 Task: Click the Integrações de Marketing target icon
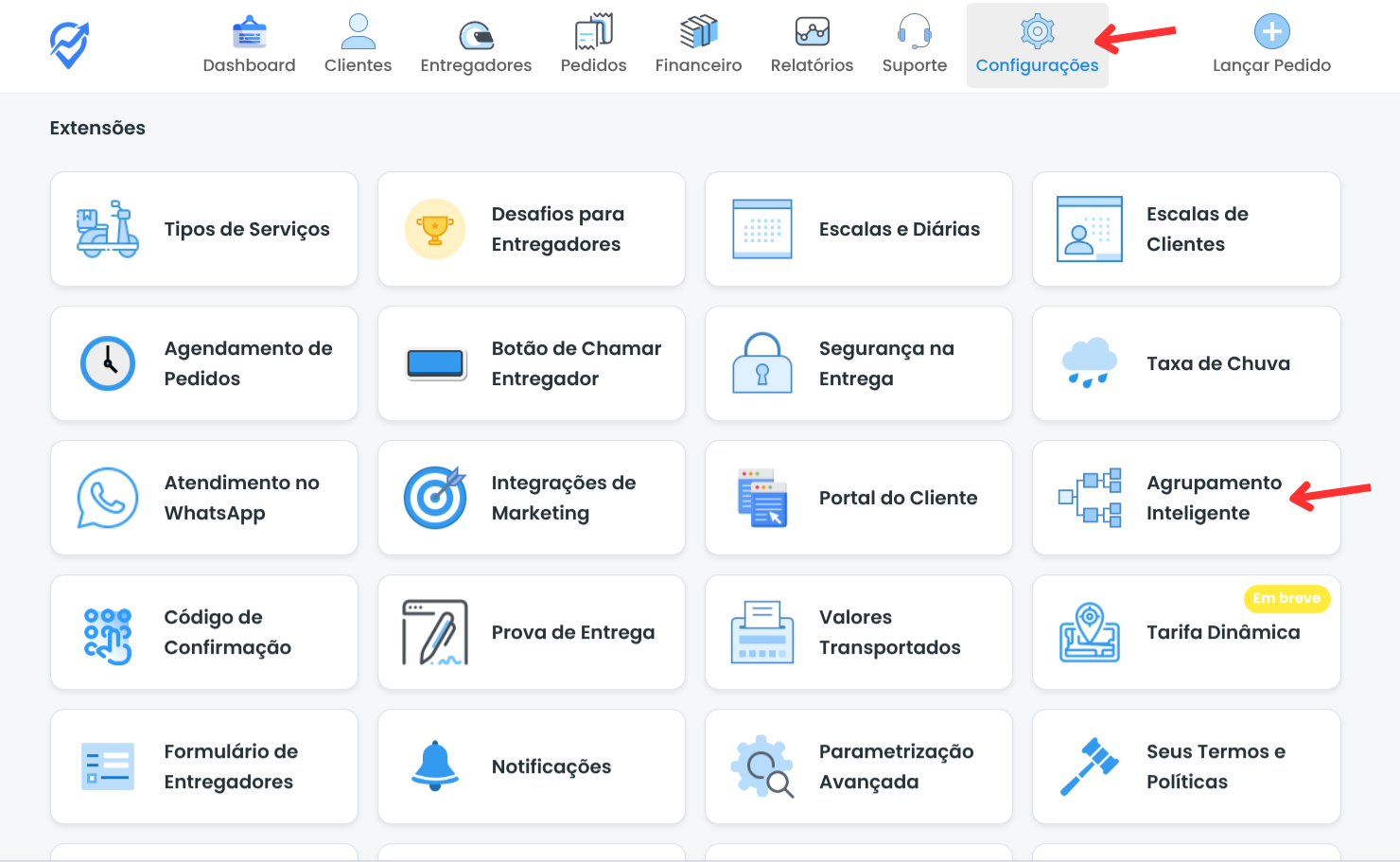tap(435, 498)
